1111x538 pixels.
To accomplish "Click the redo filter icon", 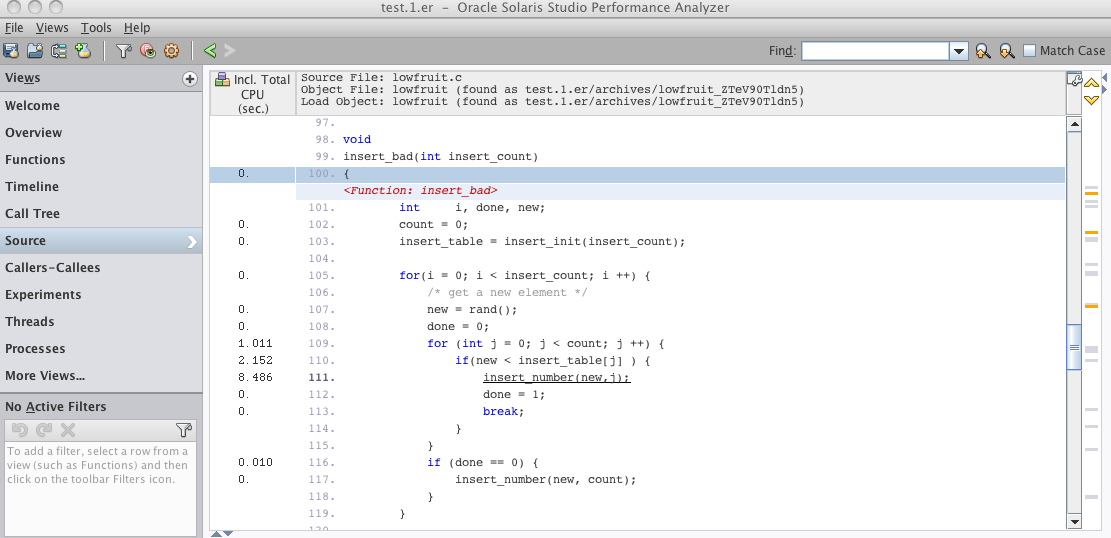I will pos(44,430).
